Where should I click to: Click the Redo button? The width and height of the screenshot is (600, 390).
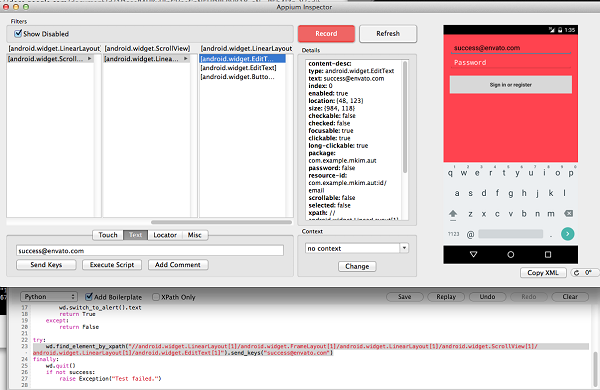click(528, 297)
